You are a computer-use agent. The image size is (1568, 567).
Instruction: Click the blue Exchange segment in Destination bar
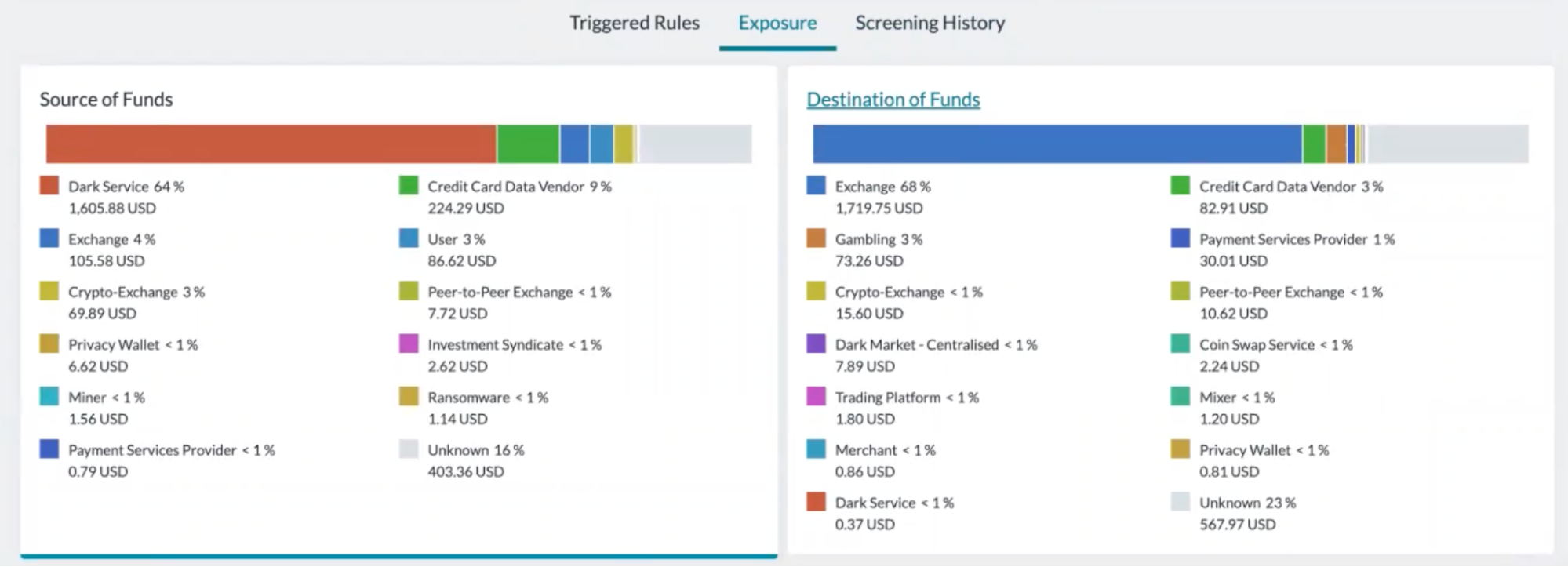click(1057, 144)
